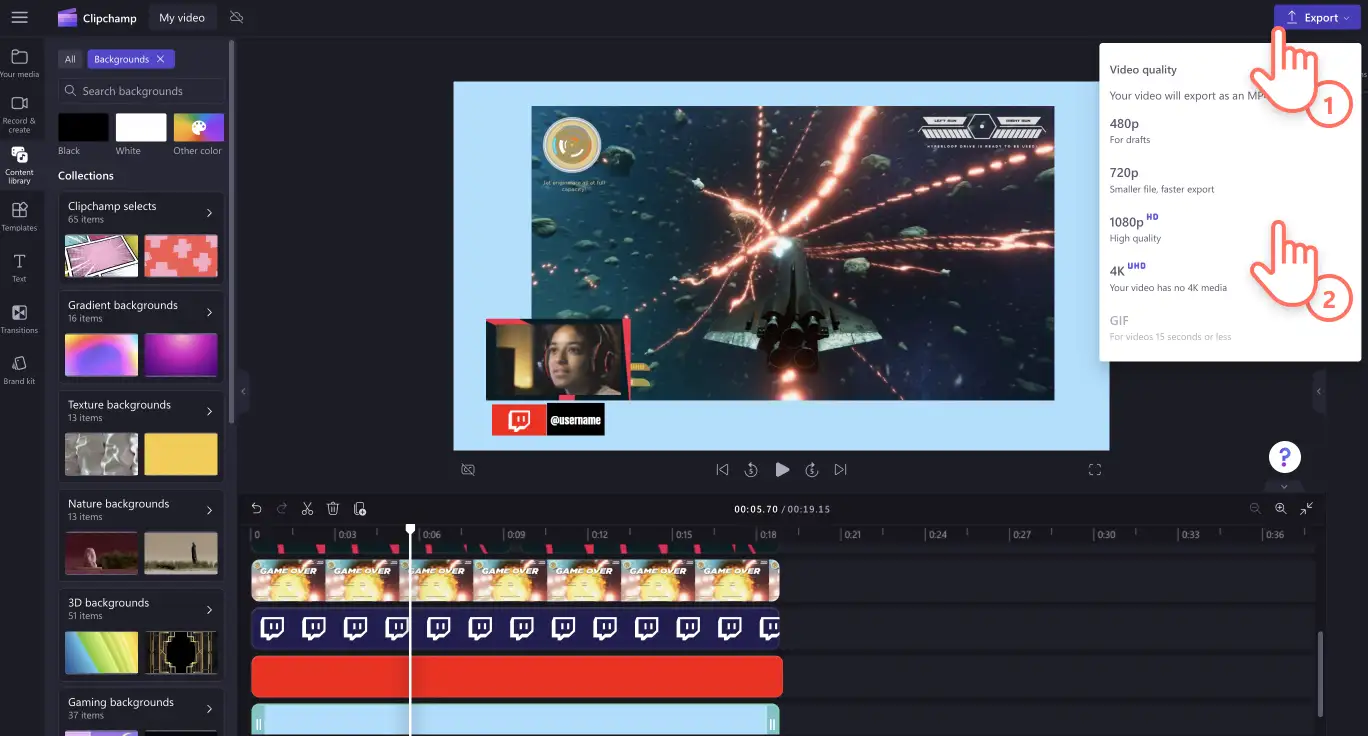This screenshot has width=1368, height=736.
Task: Select the red background clip track
Action: 516,676
